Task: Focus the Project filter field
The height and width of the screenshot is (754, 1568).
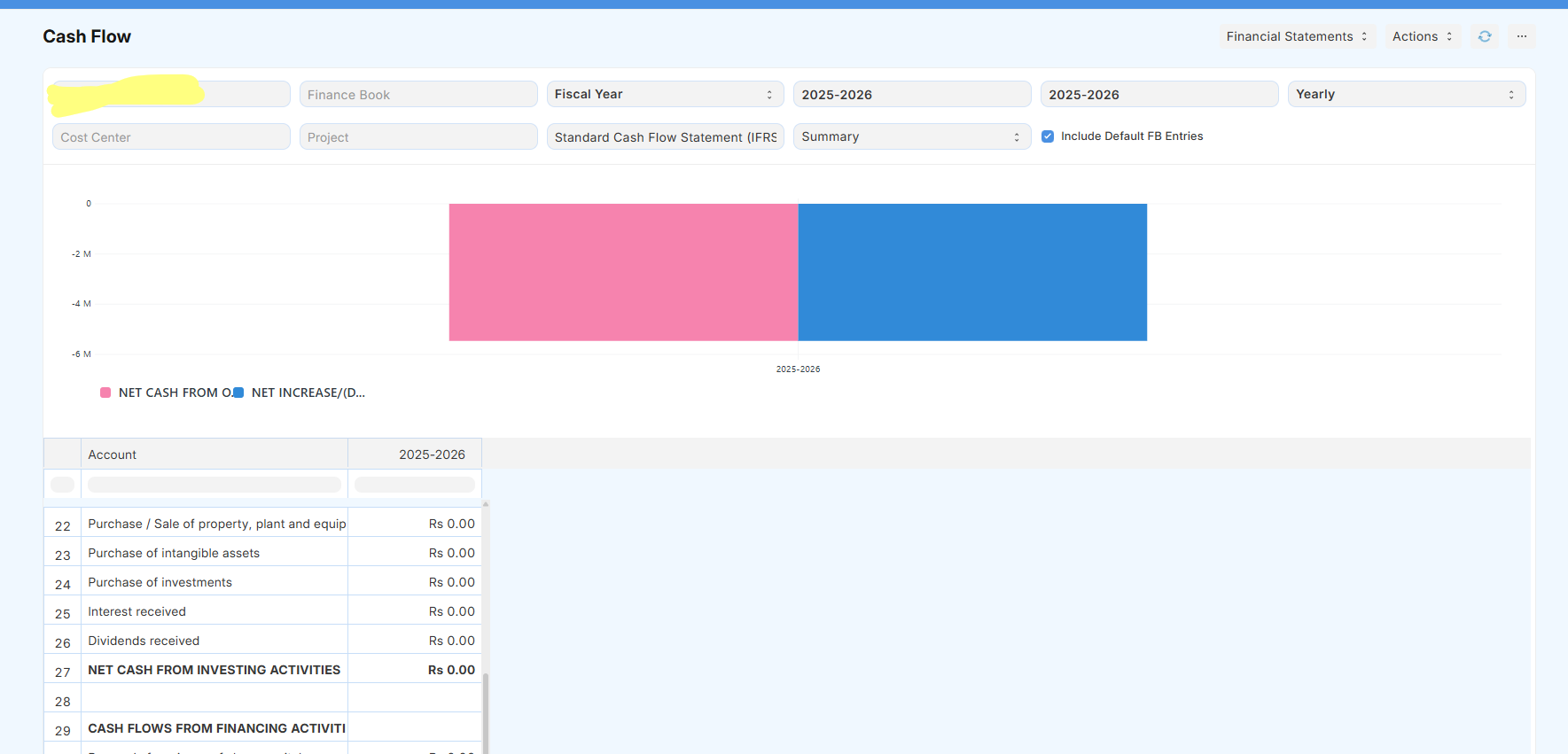Action: click(417, 137)
